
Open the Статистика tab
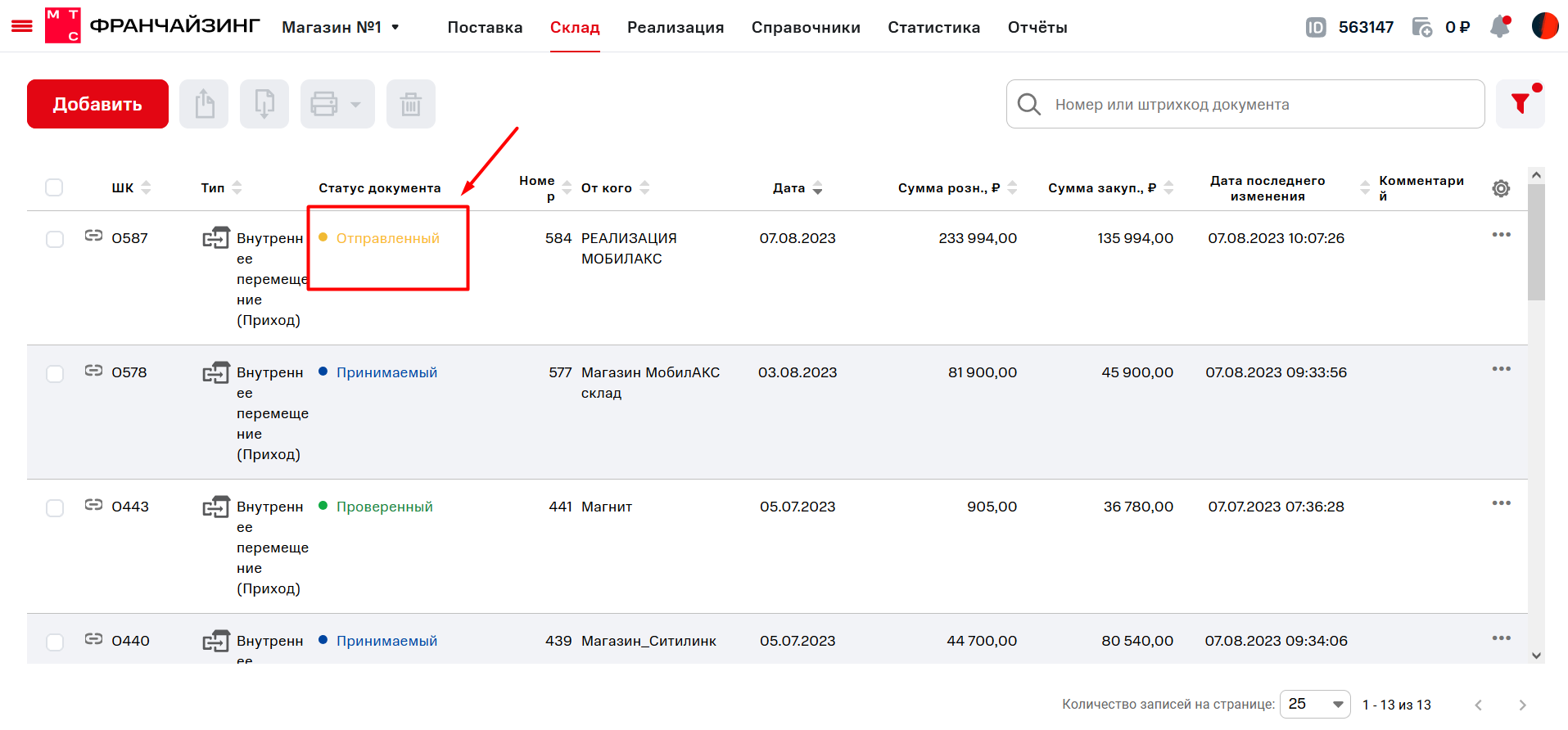coord(933,27)
